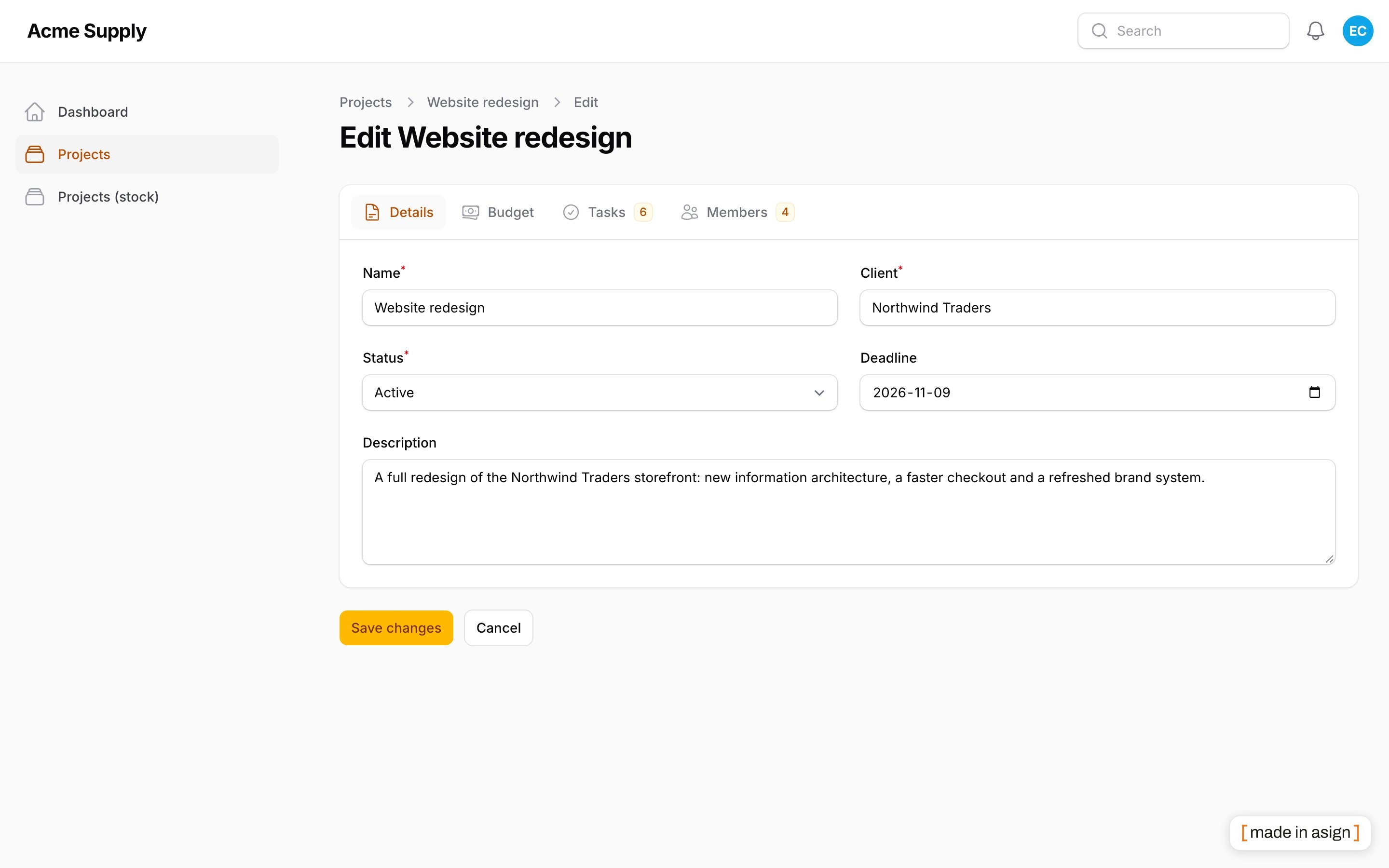
Task: Click the Dashboard home icon
Action: pos(35,112)
